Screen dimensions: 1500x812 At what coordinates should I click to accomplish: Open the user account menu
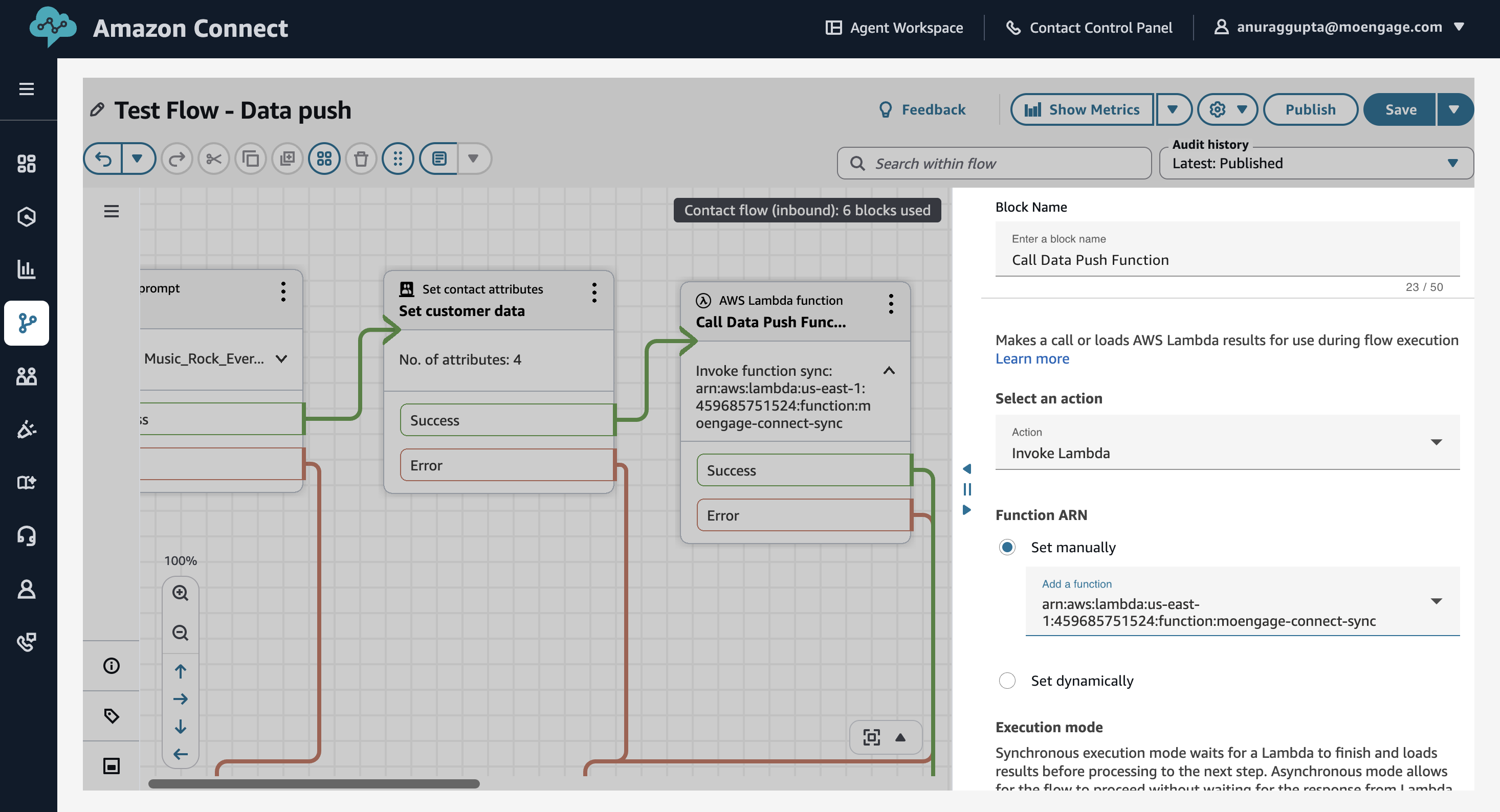click(1338, 28)
